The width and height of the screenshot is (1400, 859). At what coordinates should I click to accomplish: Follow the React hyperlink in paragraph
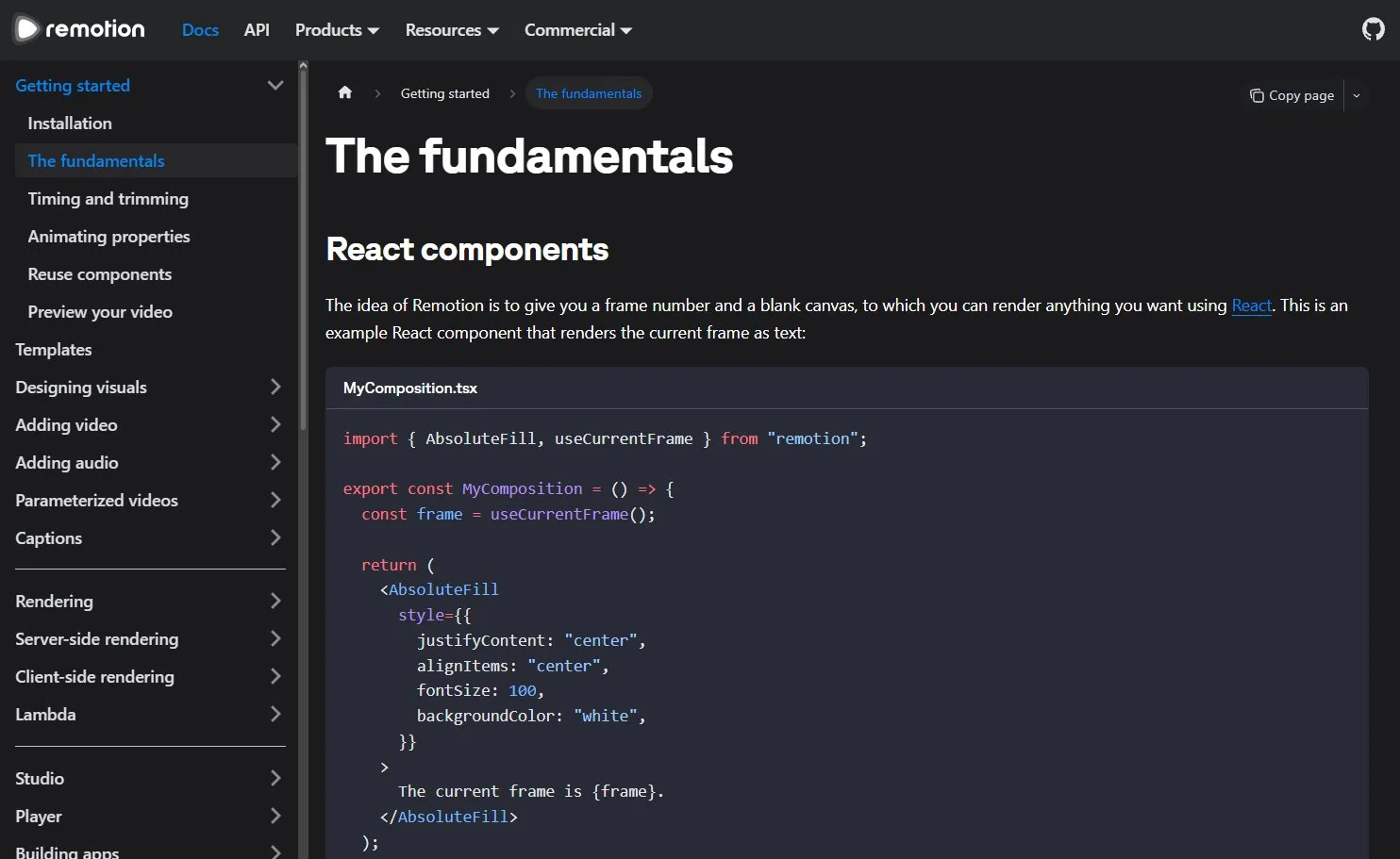(1252, 306)
